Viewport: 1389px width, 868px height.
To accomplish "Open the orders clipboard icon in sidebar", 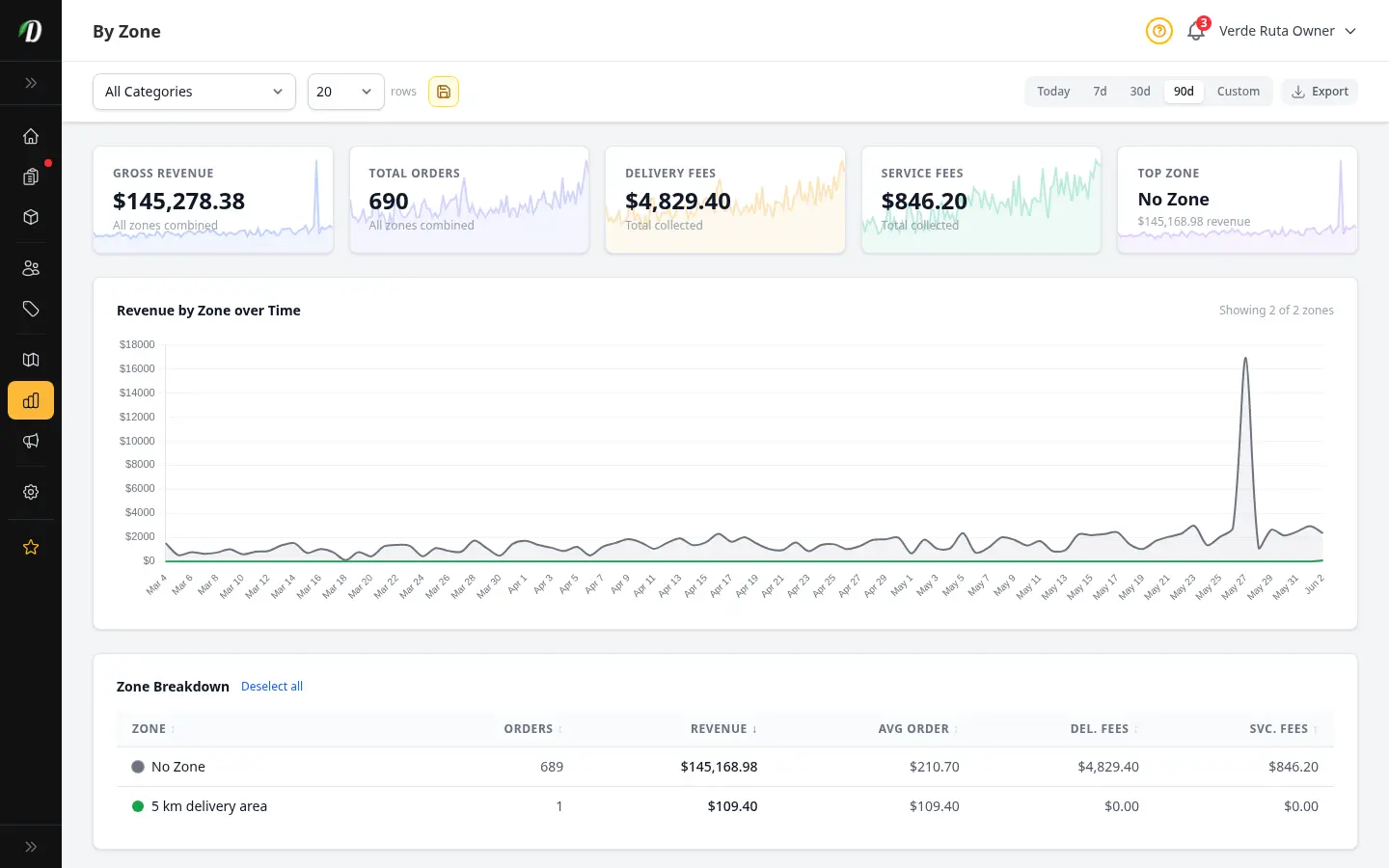I will [x=31, y=176].
